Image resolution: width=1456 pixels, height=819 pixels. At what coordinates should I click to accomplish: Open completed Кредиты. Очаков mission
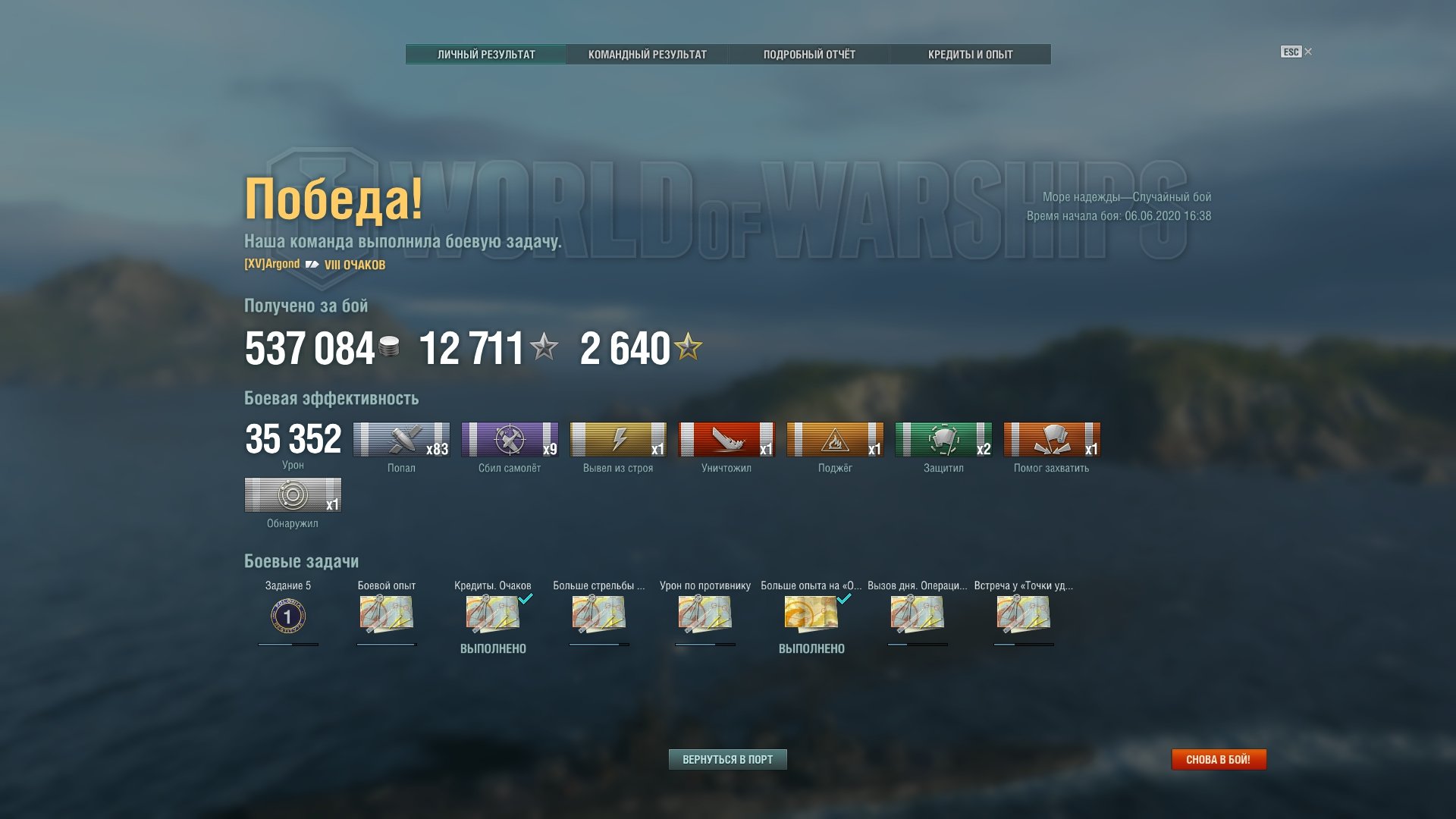[493, 614]
